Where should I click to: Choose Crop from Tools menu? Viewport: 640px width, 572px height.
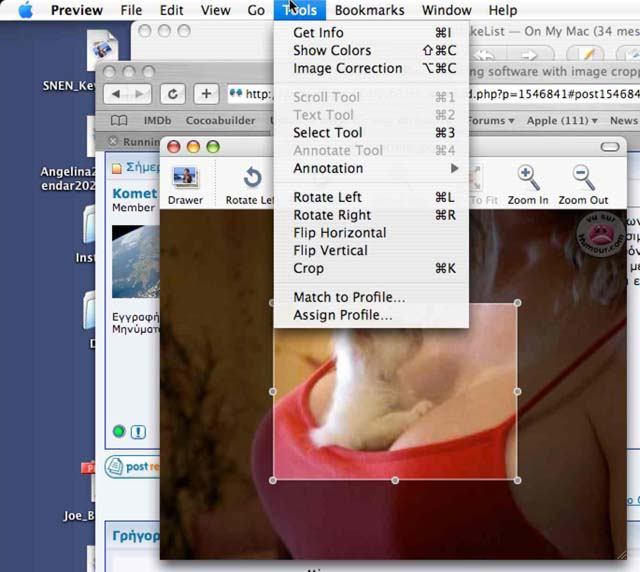(371, 268)
